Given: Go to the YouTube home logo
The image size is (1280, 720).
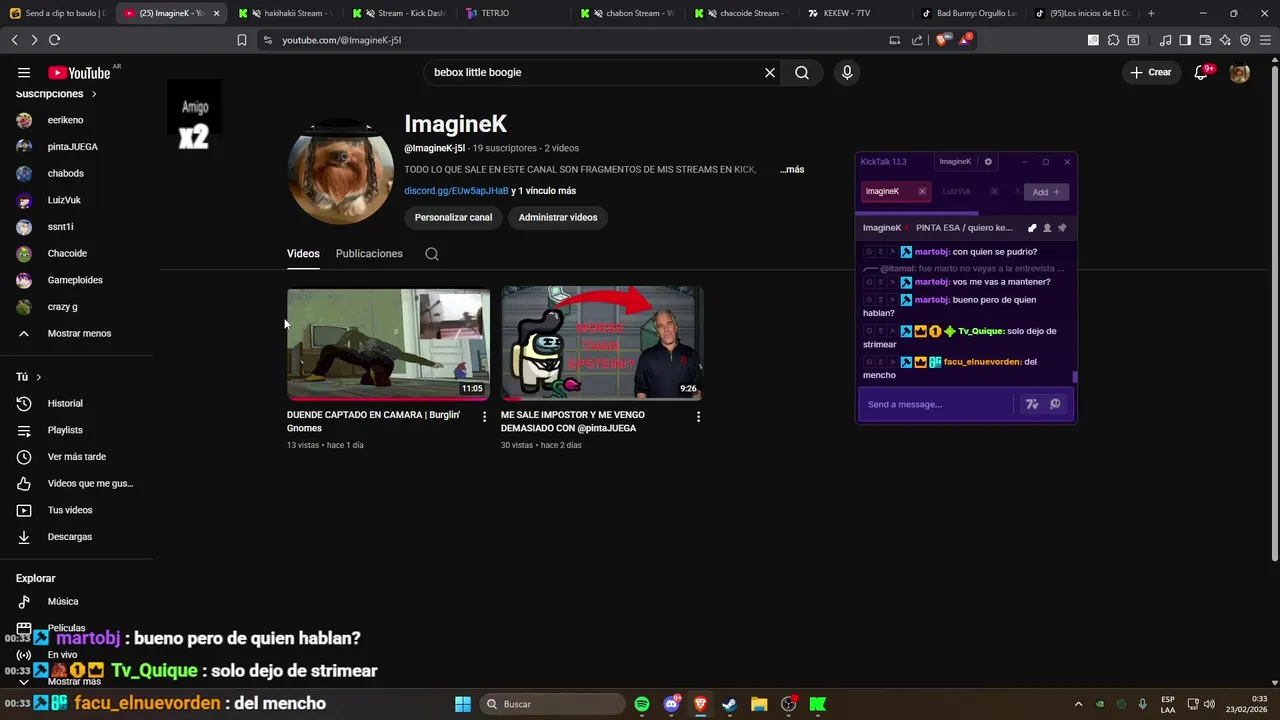Looking at the screenshot, I should [79, 72].
